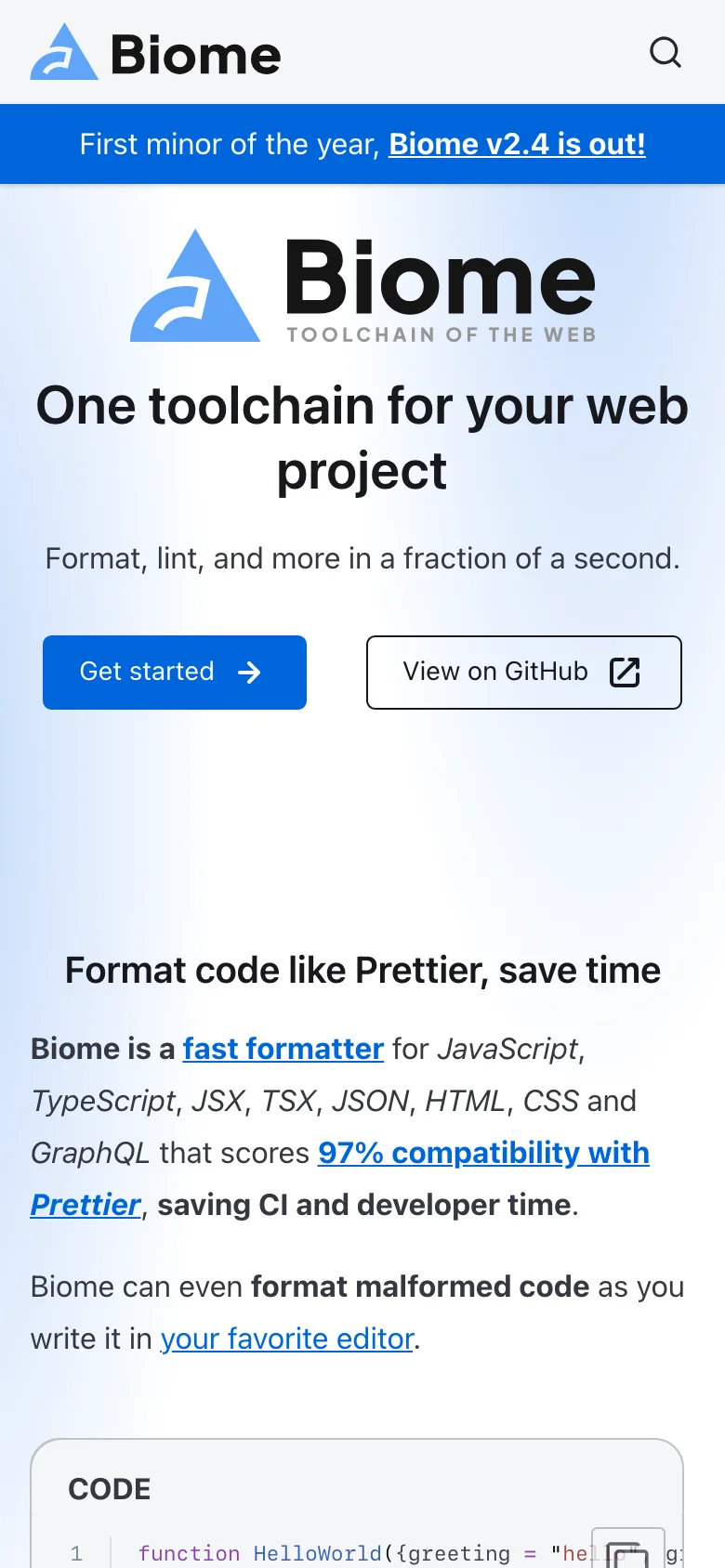
Task: Open the search magnifier icon
Action: pyautogui.click(x=665, y=52)
